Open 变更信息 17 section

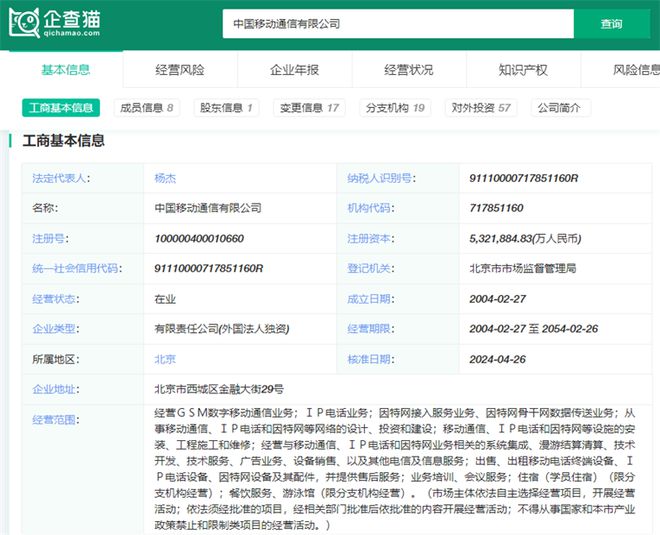309,108
